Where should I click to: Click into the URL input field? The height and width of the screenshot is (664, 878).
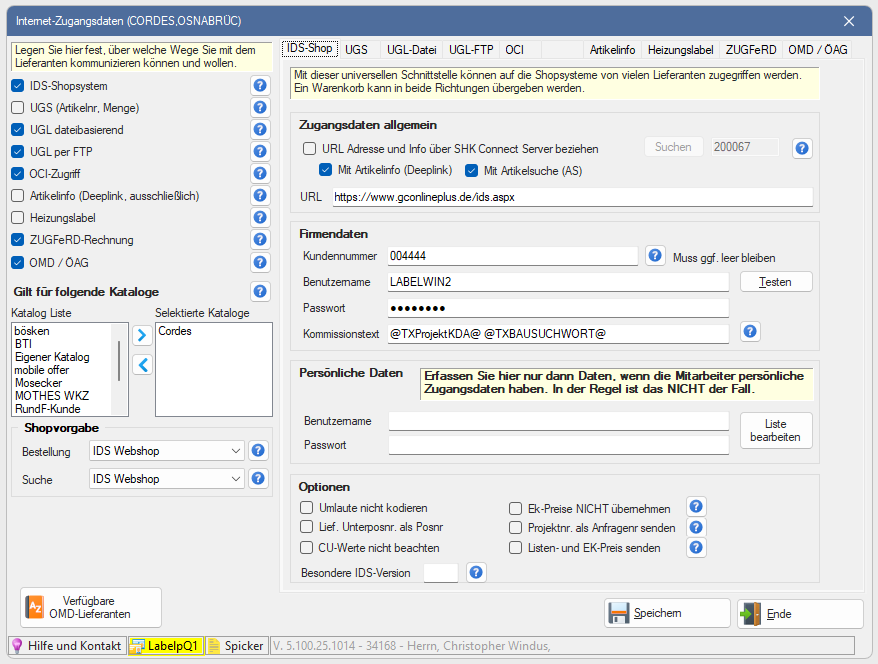572,198
